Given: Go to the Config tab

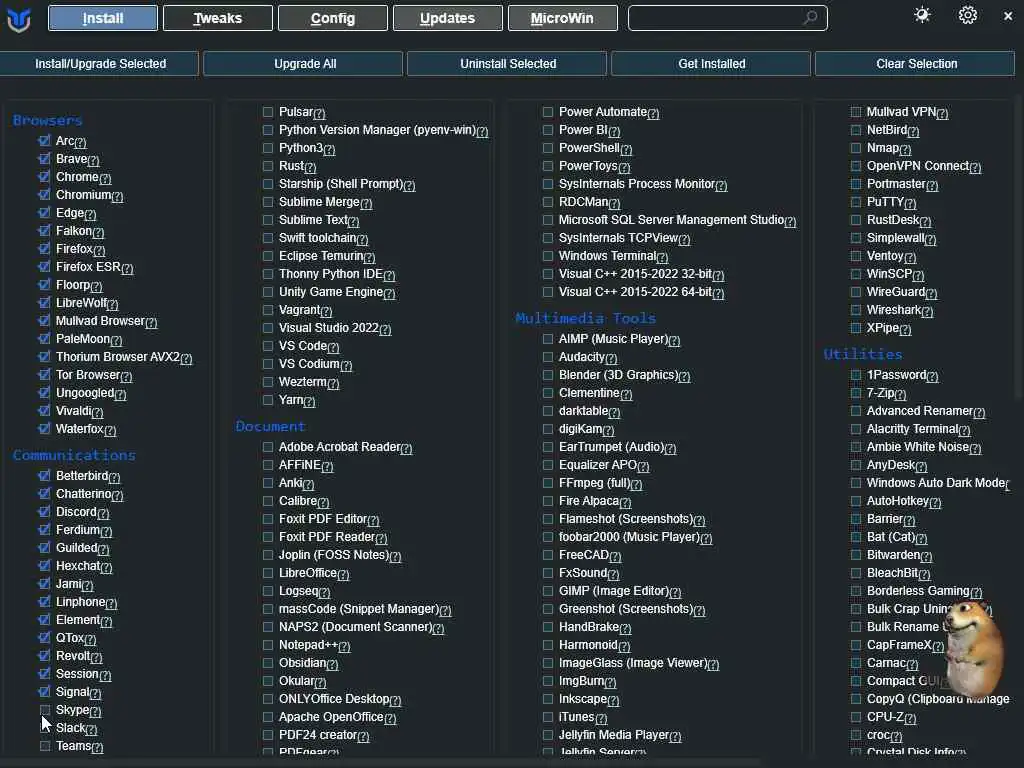Looking at the screenshot, I should tap(332, 18).
